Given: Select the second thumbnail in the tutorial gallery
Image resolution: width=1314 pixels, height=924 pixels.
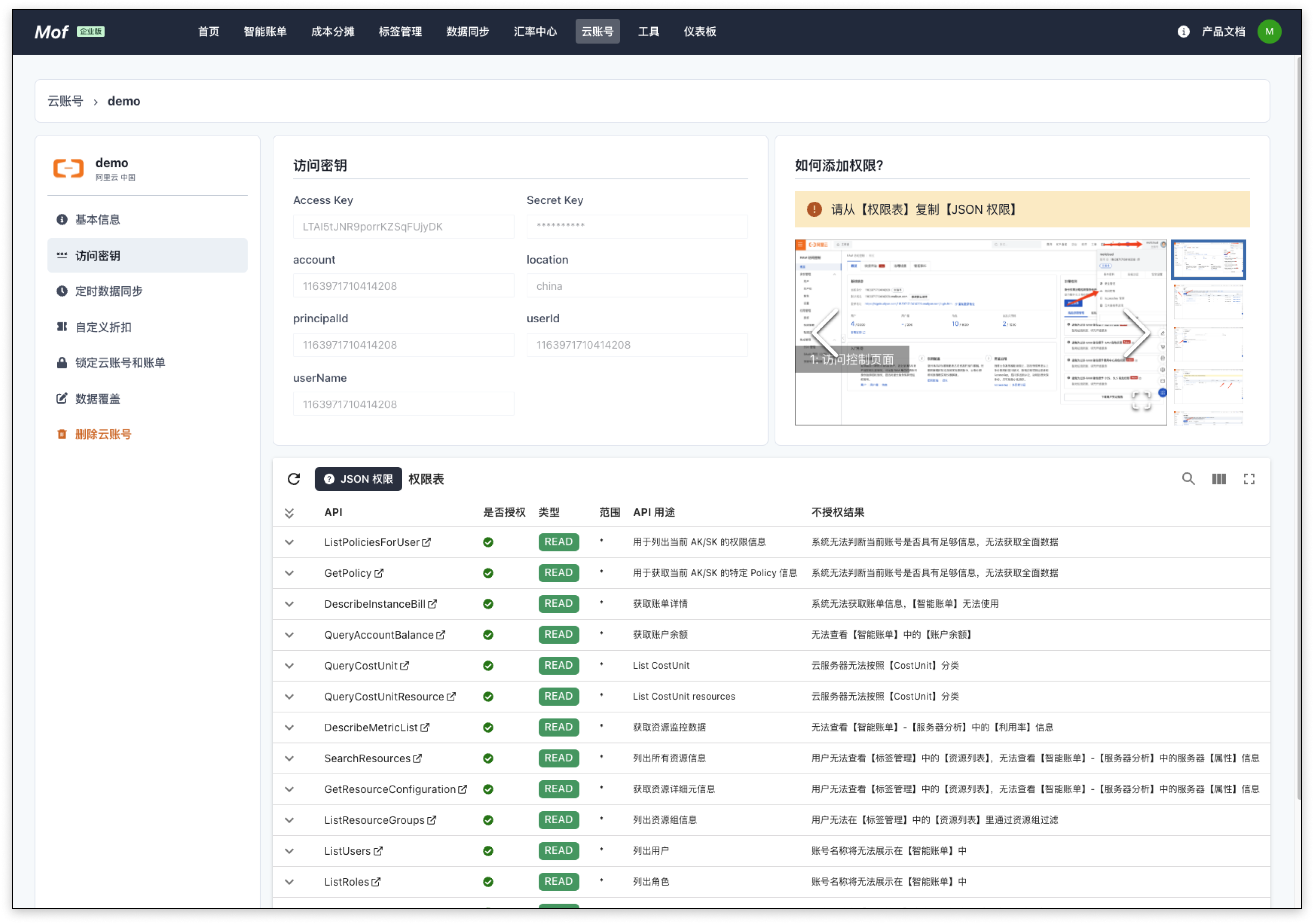Looking at the screenshot, I should pos(1208,301).
